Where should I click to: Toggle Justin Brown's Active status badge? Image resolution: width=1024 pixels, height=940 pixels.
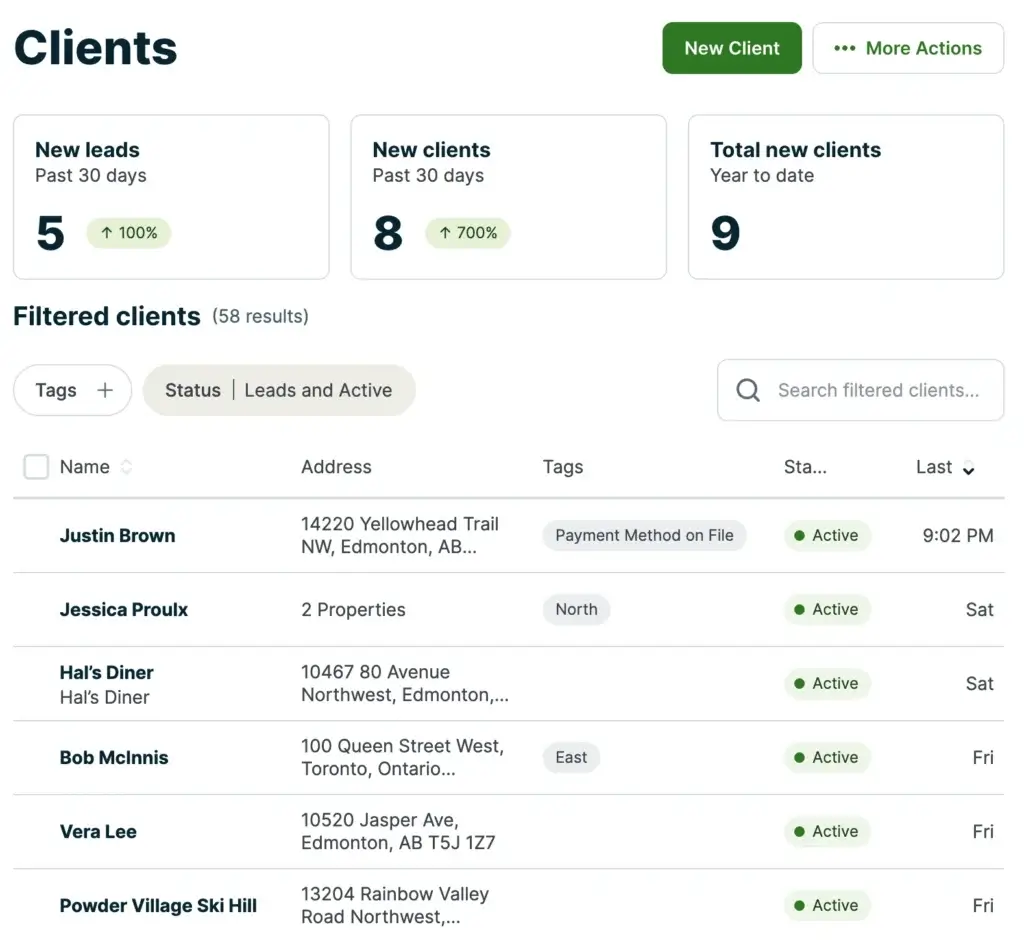click(827, 535)
